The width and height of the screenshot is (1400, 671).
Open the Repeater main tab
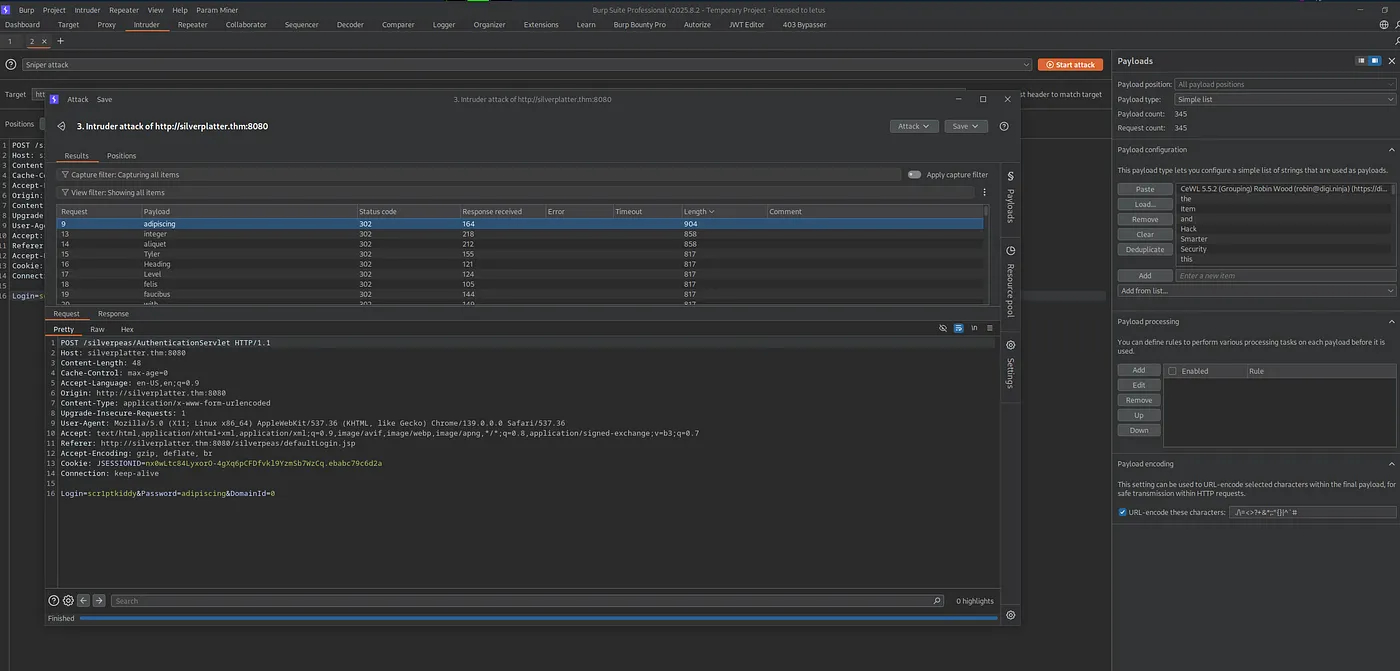[x=193, y=25]
